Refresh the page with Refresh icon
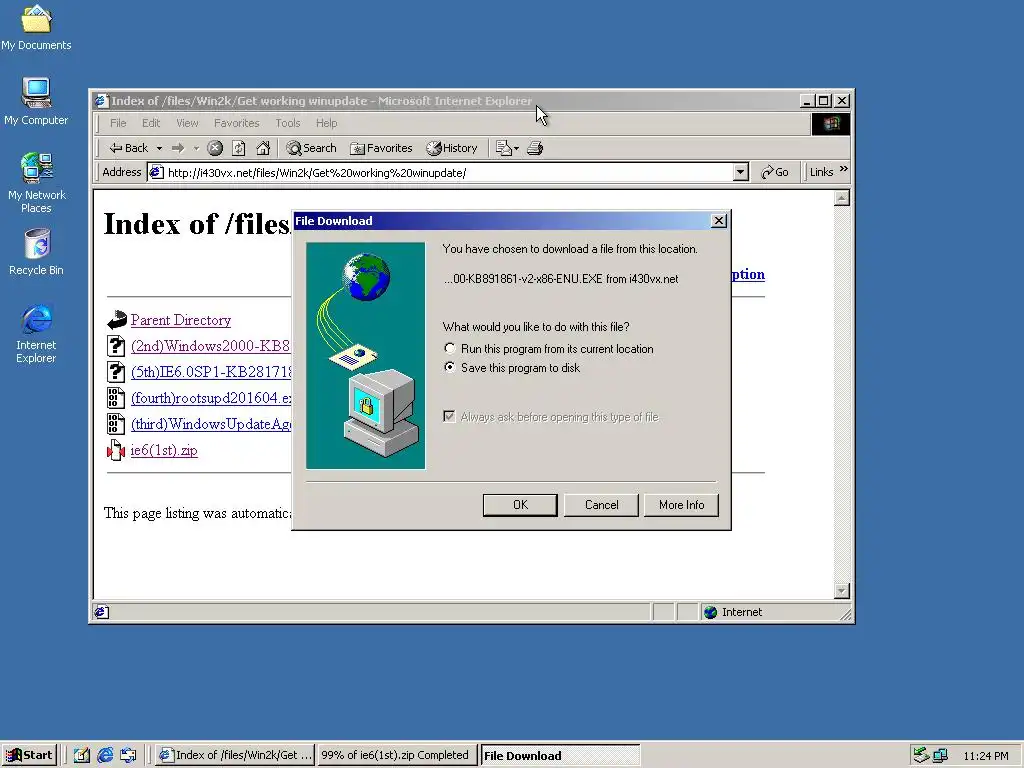 238,148
